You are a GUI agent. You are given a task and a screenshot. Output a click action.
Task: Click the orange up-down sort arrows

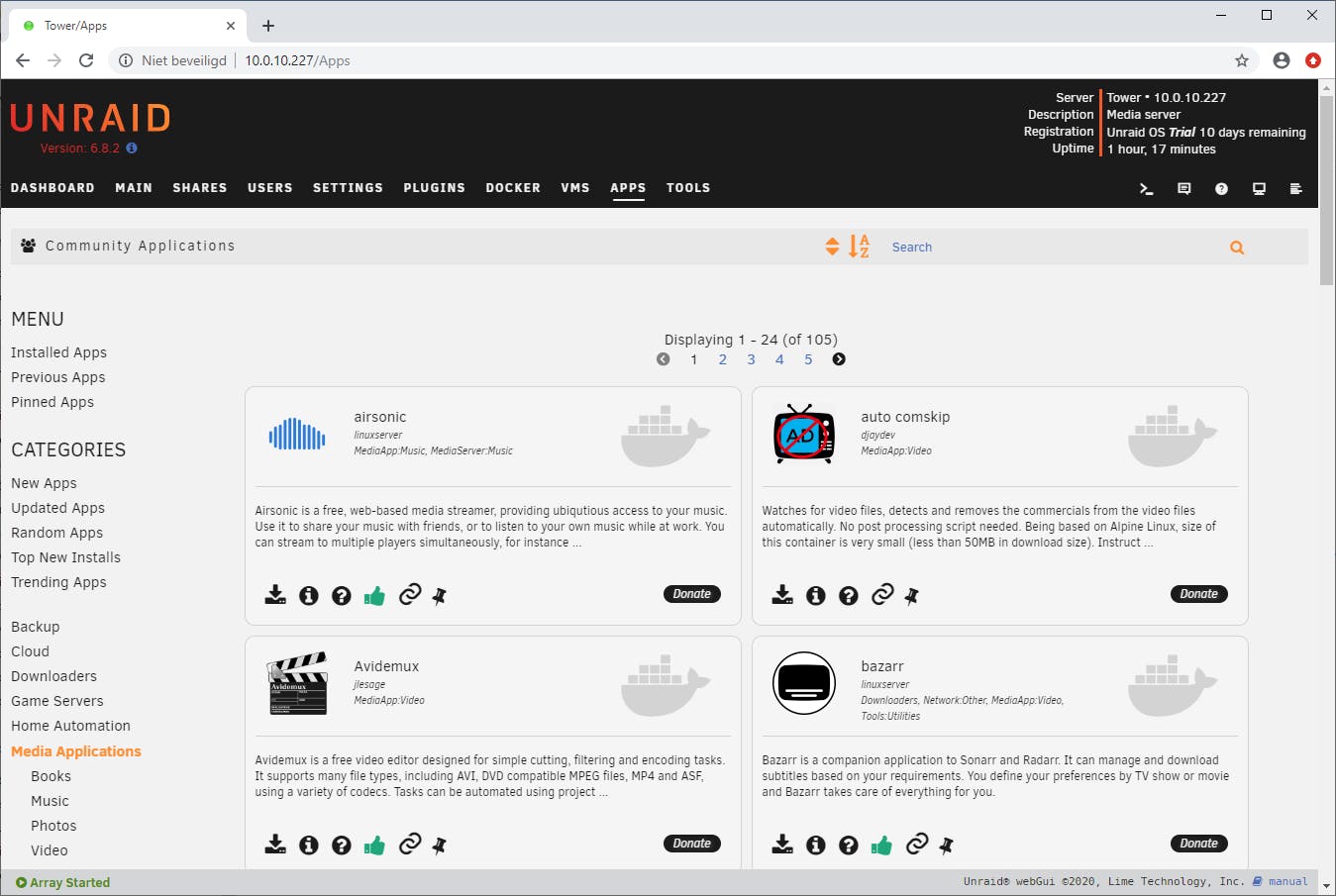832,247
